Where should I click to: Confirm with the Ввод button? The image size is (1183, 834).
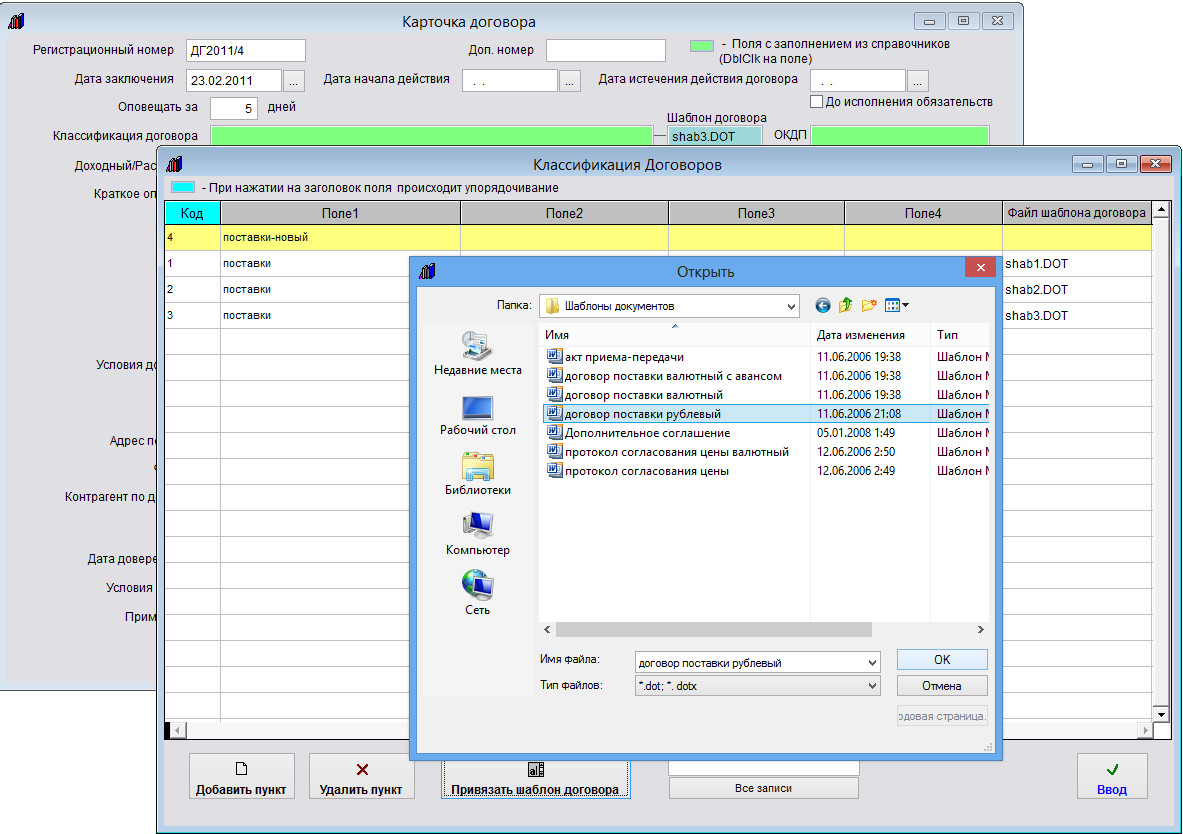tap(1112, 776)
